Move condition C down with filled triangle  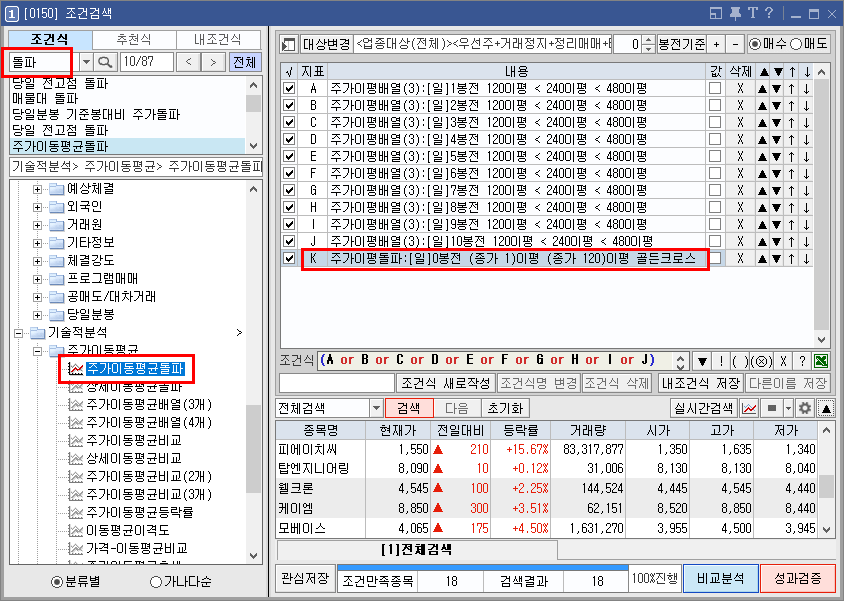[777, 123]
